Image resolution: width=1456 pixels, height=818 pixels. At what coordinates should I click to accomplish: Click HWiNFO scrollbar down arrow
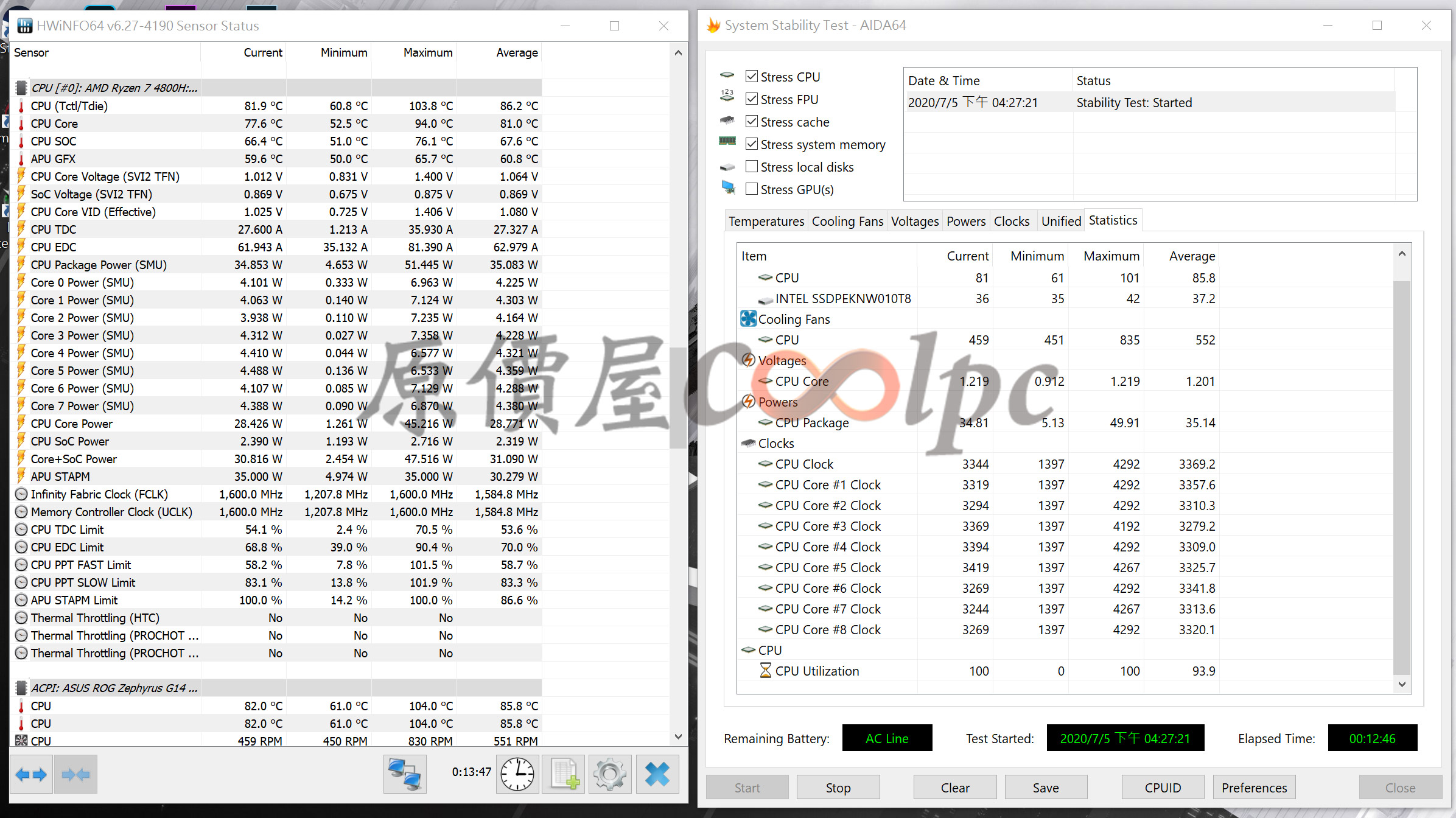pyautogui.click(x=678, y=736)
